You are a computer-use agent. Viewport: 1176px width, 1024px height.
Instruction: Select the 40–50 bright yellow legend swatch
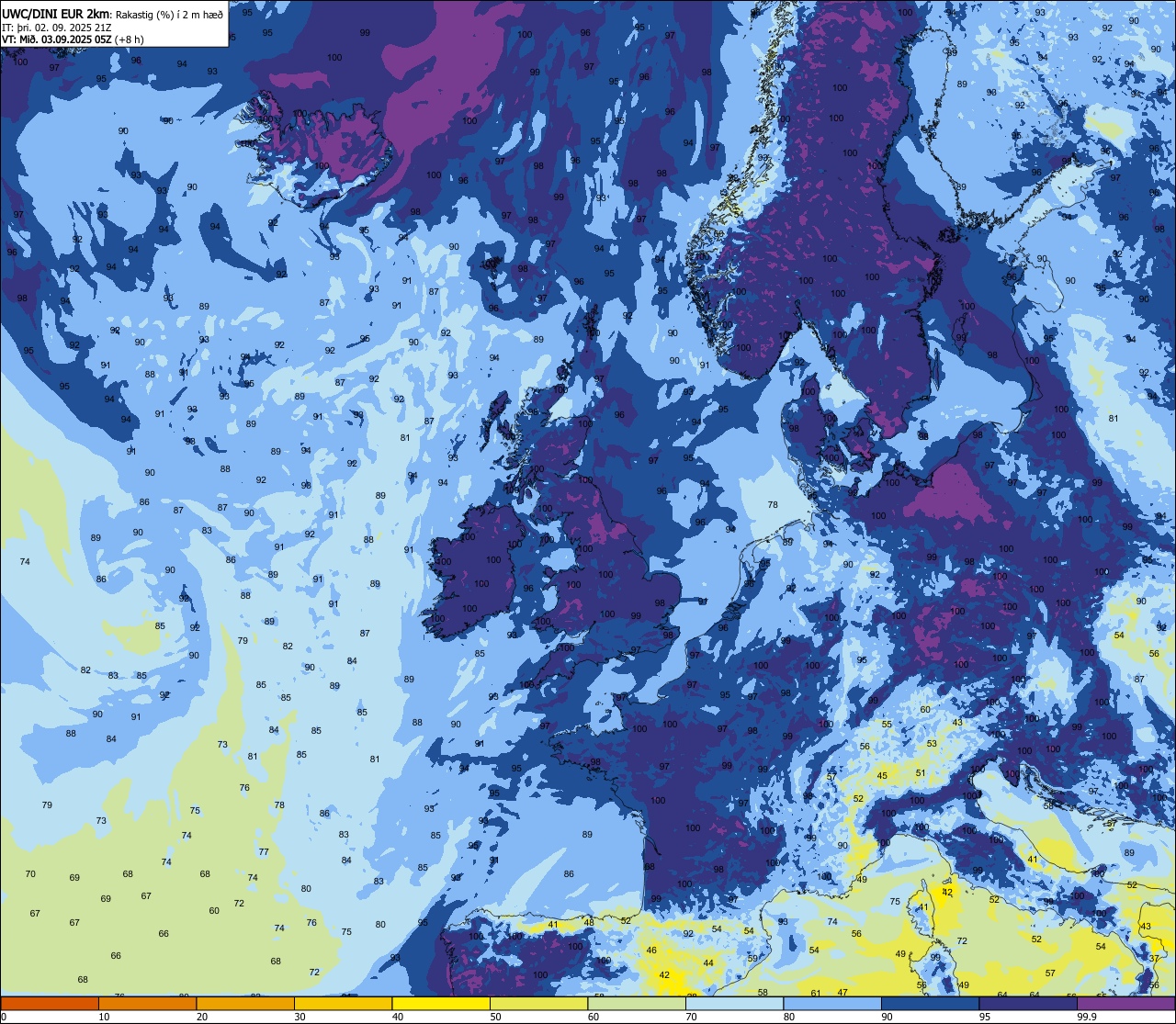[441, 1004]
